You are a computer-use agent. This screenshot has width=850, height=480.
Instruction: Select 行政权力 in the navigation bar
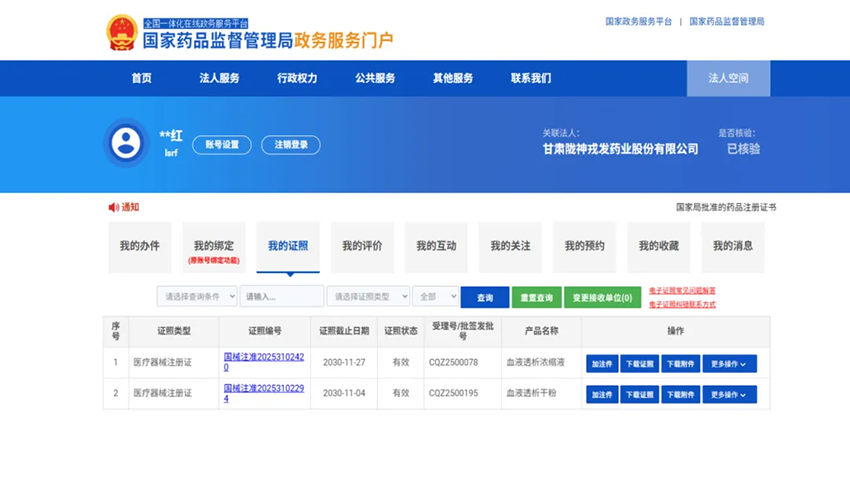(x=297, y=79)
